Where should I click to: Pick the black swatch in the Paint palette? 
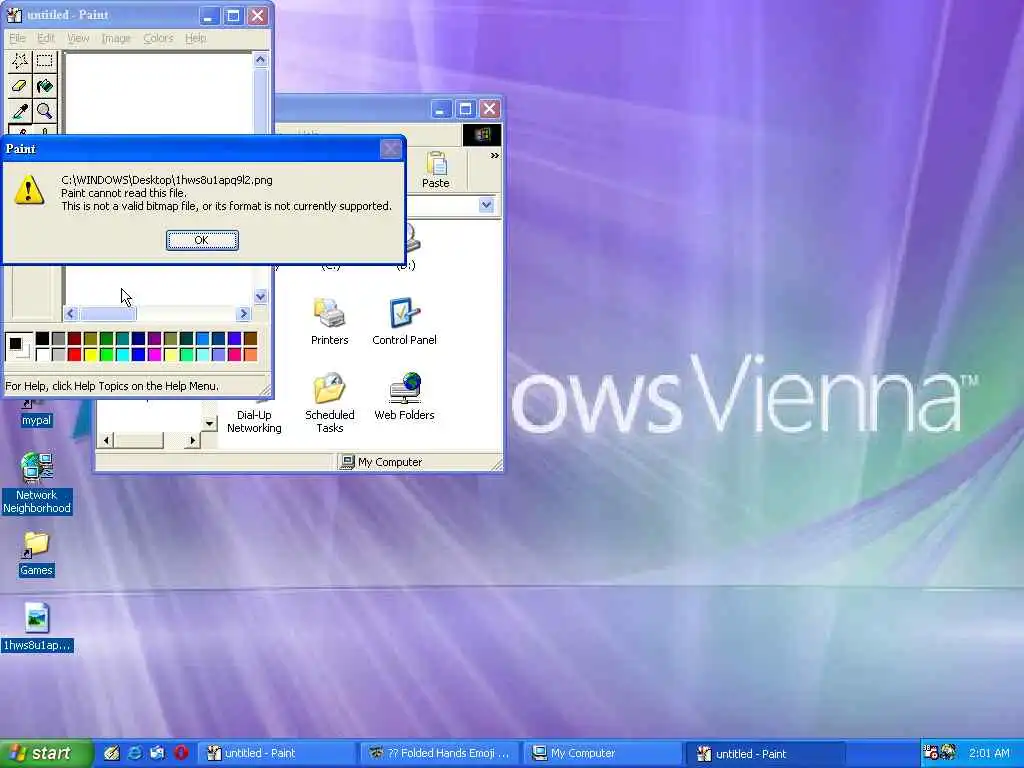[42, 338]
